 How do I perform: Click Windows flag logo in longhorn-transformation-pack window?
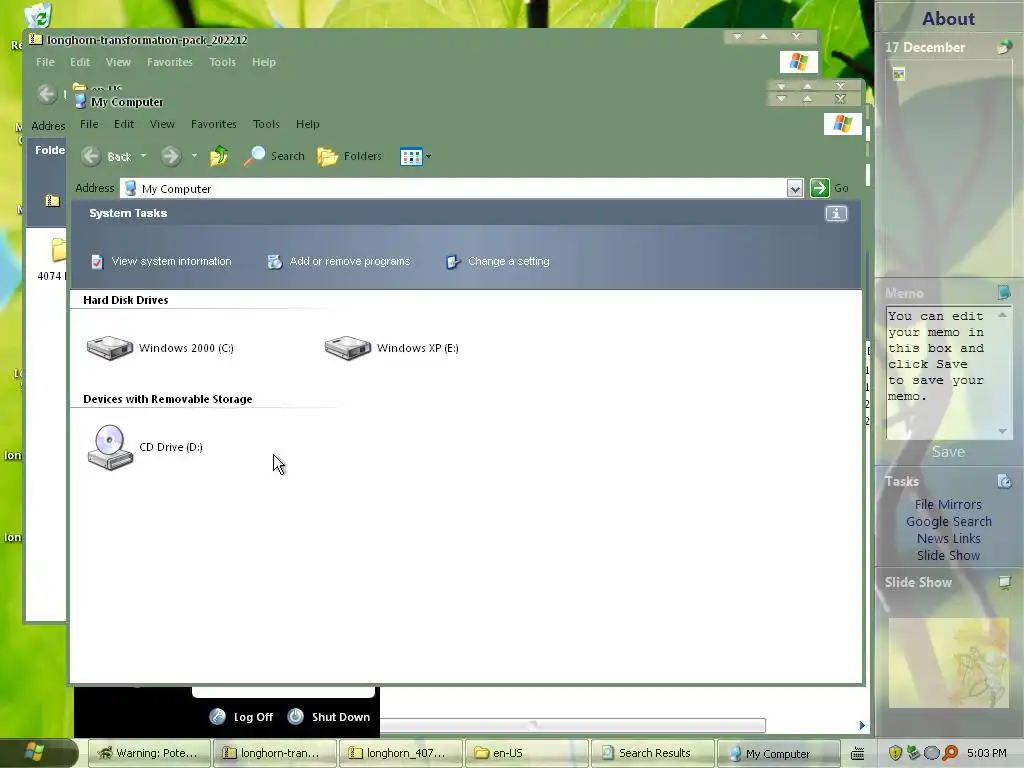799,62
